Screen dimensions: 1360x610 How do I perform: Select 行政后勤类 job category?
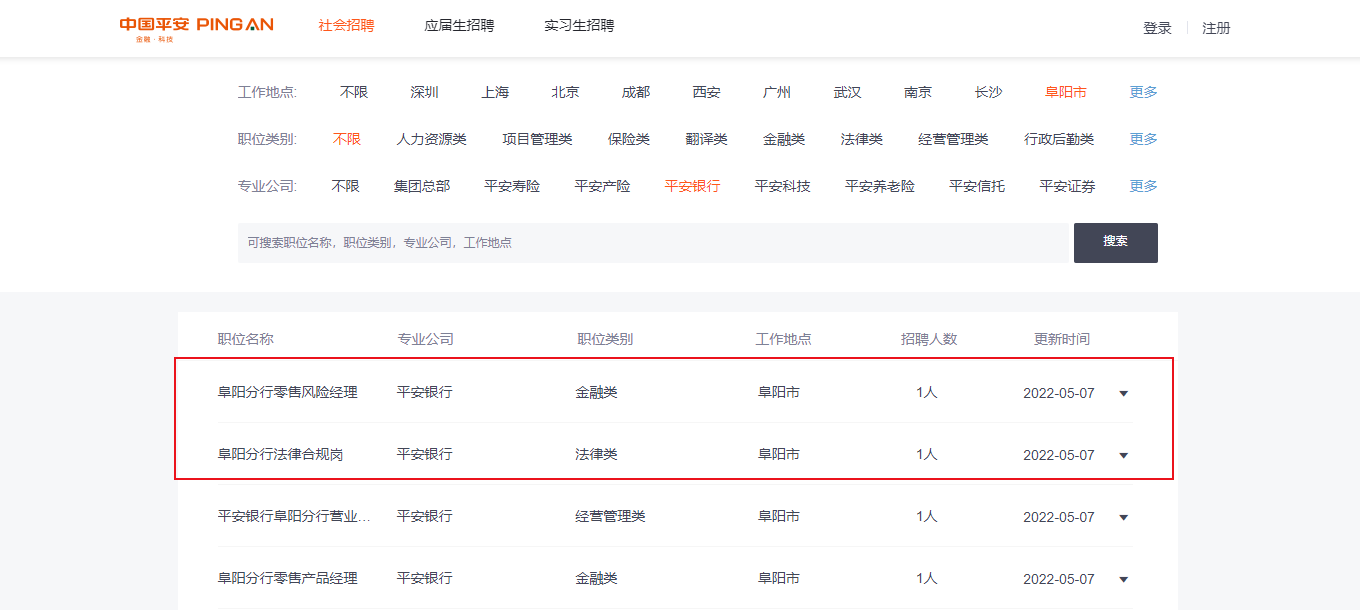coord(1059,139)
